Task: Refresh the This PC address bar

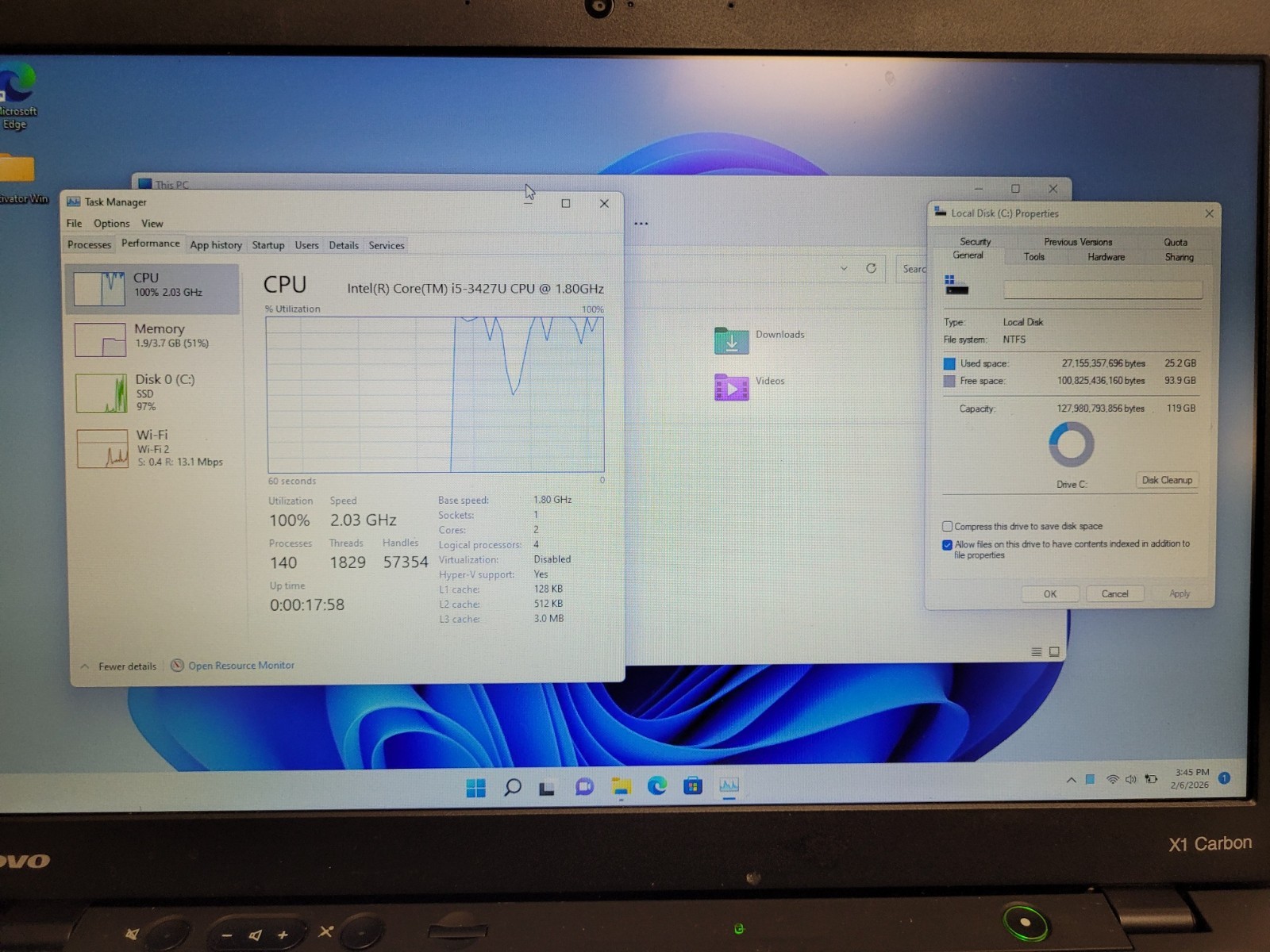Action: [x=871, y=268]
